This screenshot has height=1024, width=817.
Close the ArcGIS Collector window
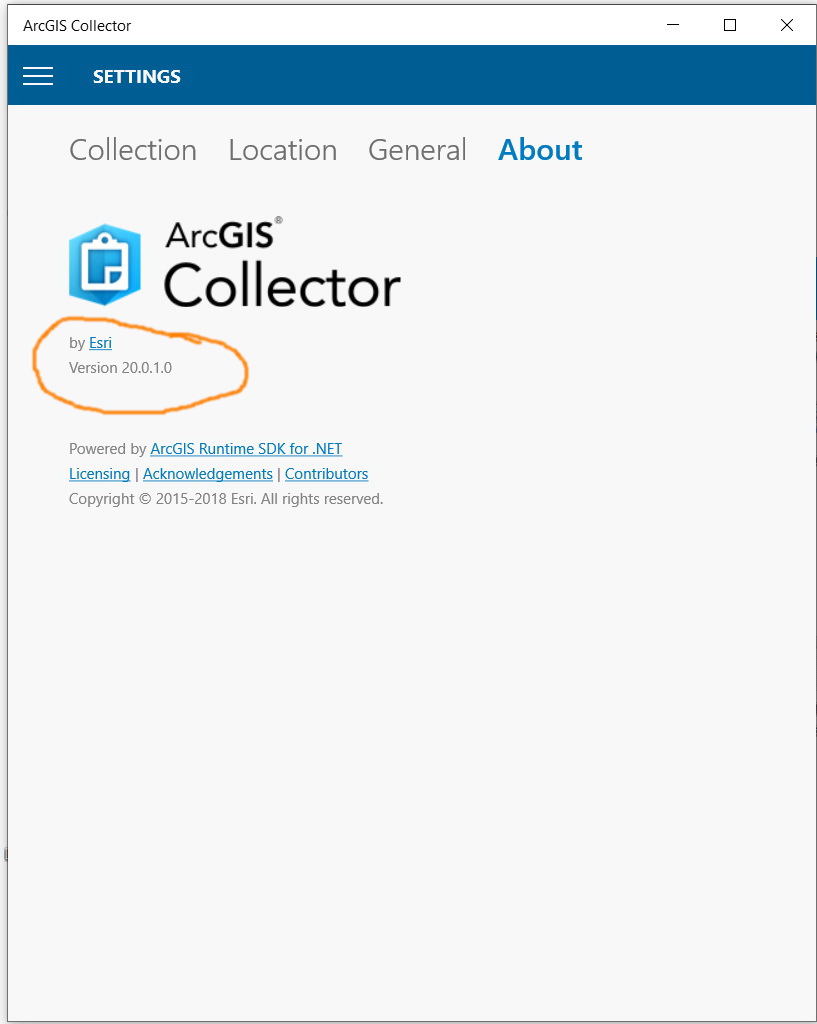pyautogui.click(x=787, y=25)
